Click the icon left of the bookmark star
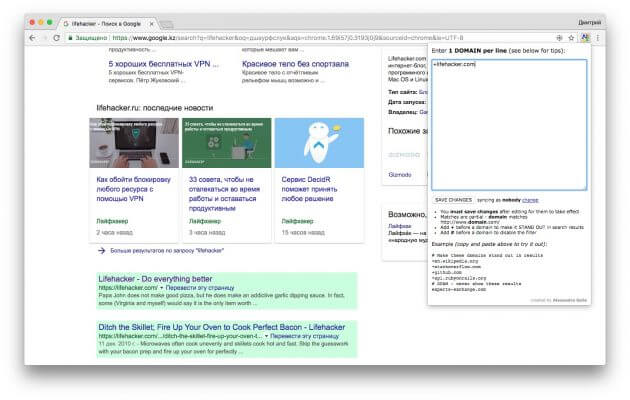Viewport: 630px width, 400px height. [x=559, y=38]
